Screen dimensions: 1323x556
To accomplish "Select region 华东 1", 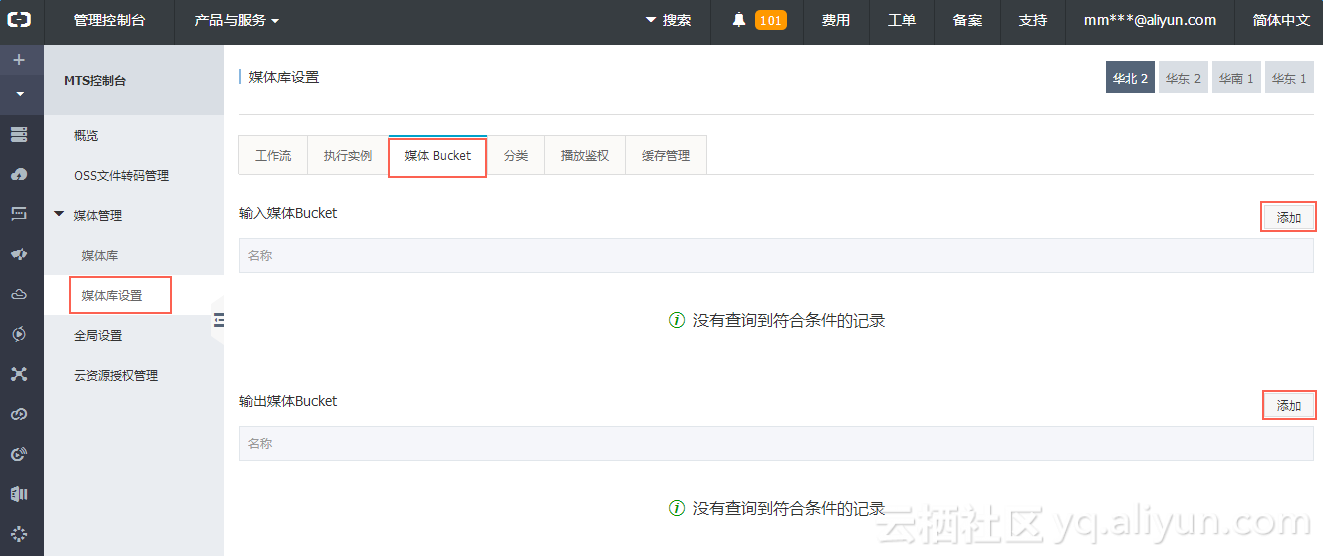I will point(1289,78).
